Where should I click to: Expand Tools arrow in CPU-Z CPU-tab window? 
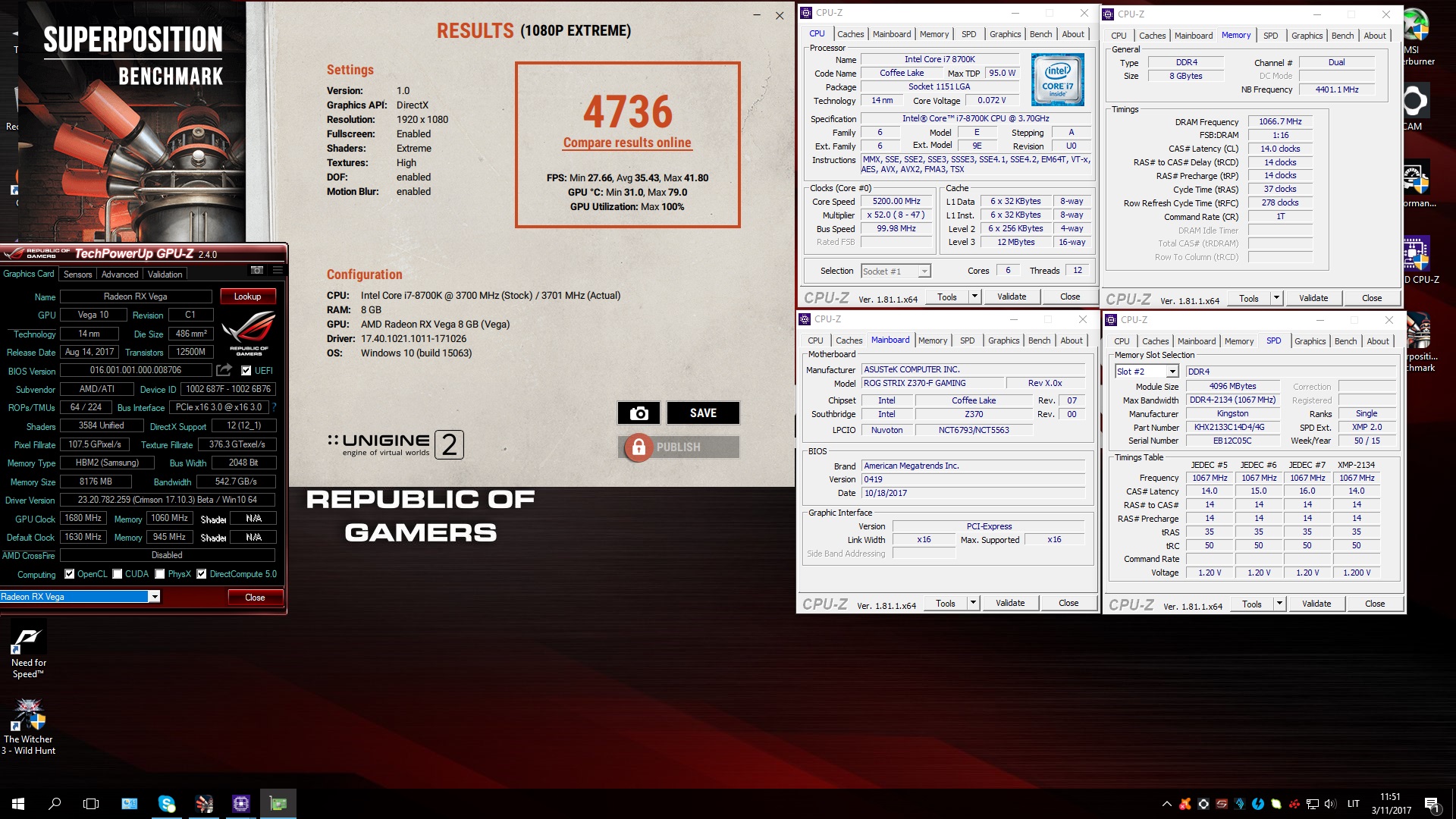[x=974, y=297]
